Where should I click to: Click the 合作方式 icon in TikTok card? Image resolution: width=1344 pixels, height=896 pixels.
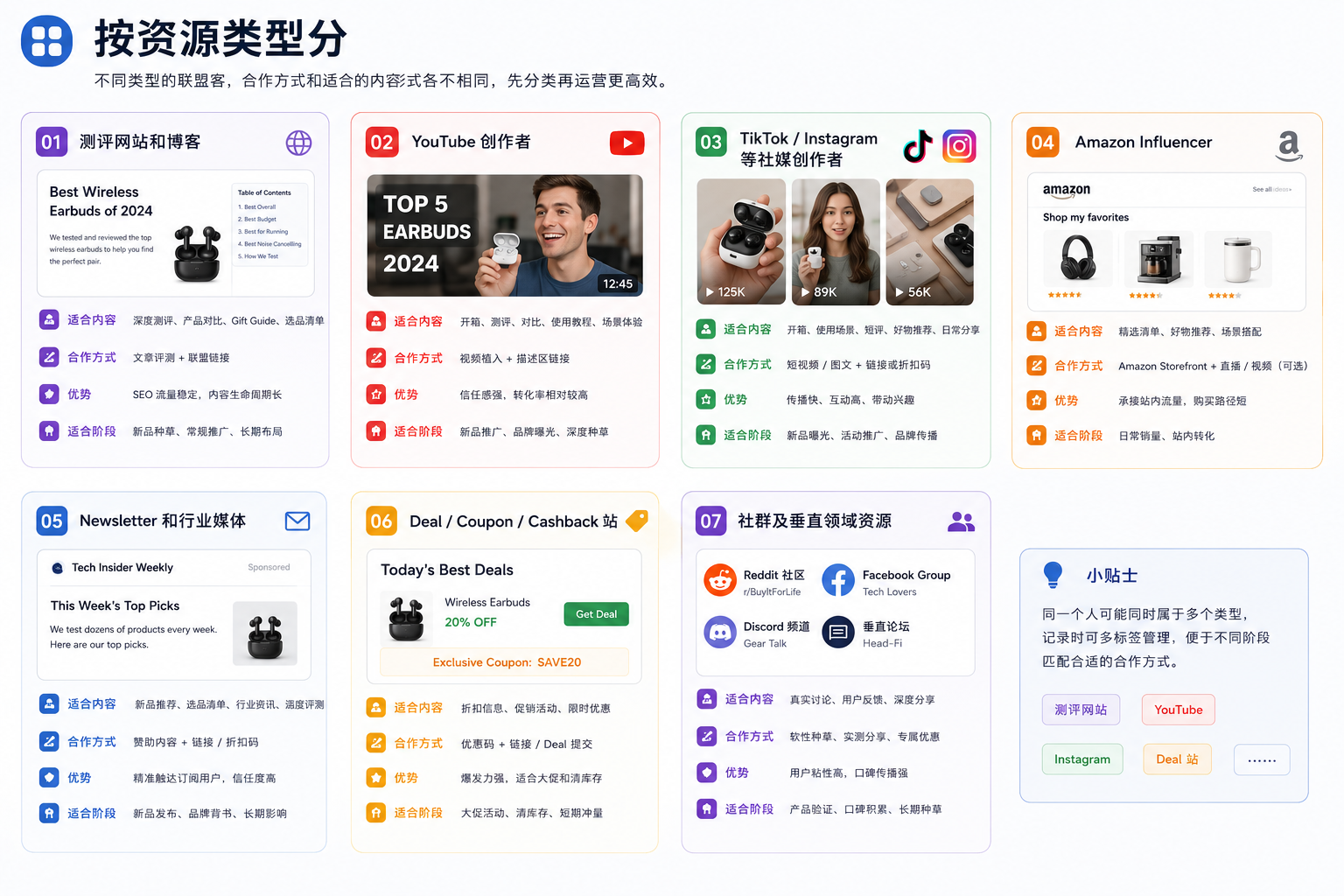tap(706, 364)
